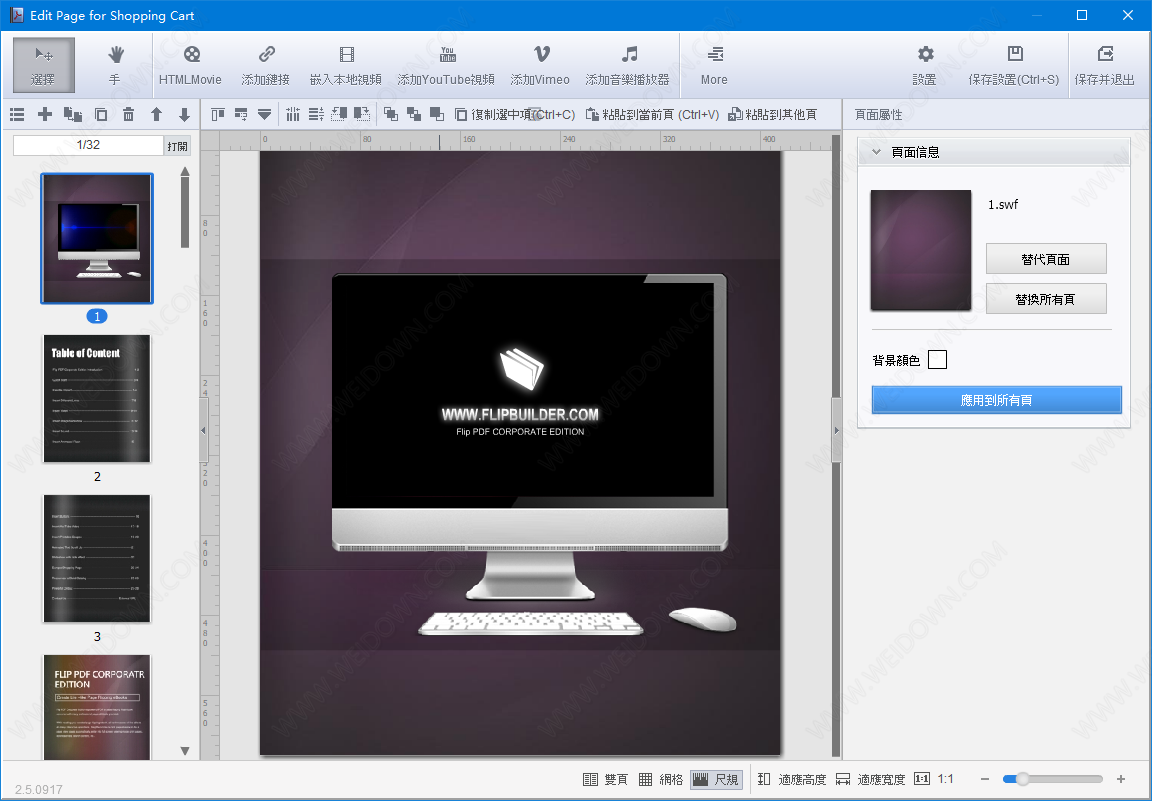Toggle the 網格 grid display
The width and height of the screenshot is (1152, 801).
[660, 780]
